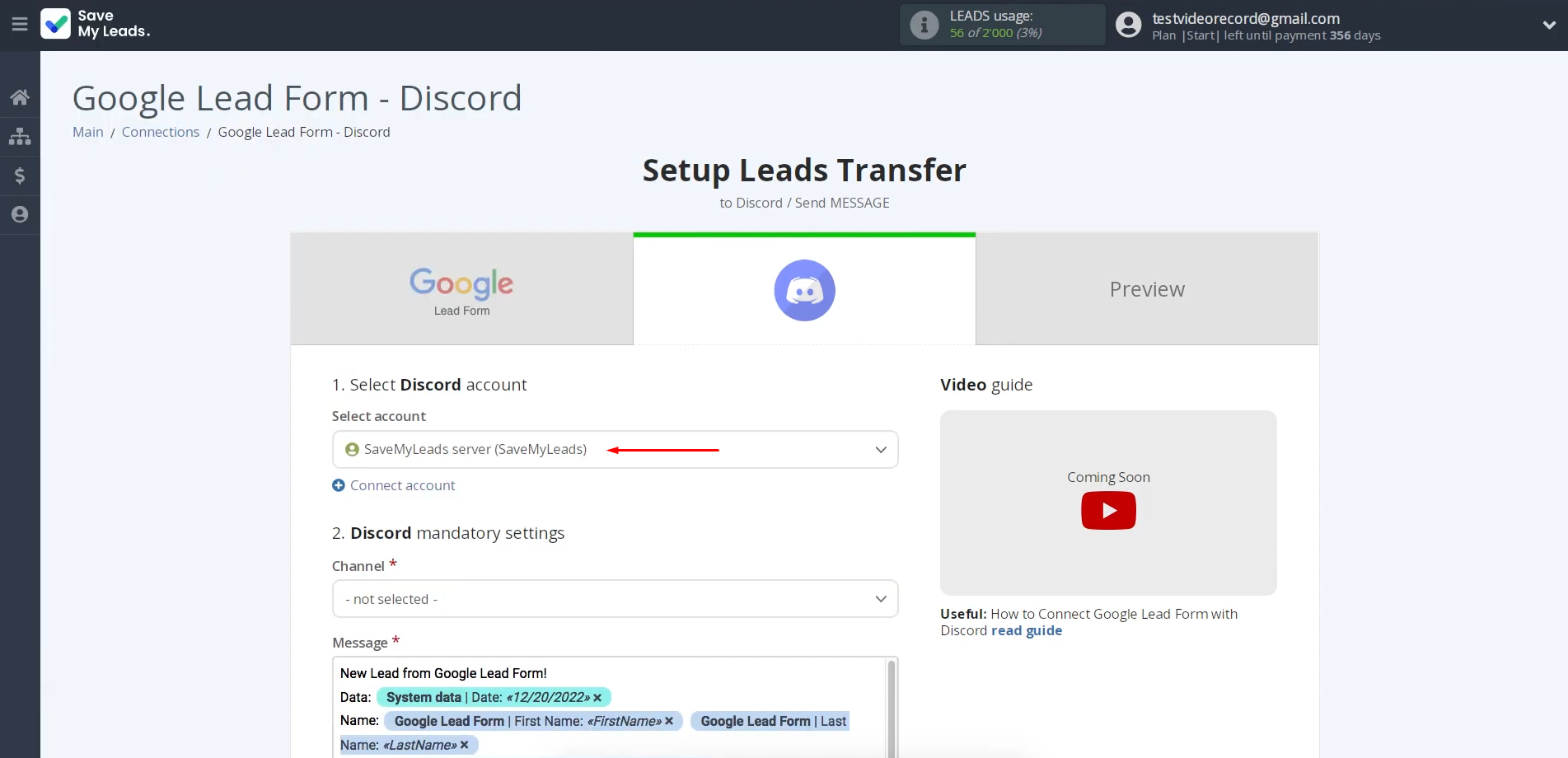Image resolution: width=1568 pixels, height=758 pixels.
Task: Open the hamburger menu icon
Action: pos(20,25)
